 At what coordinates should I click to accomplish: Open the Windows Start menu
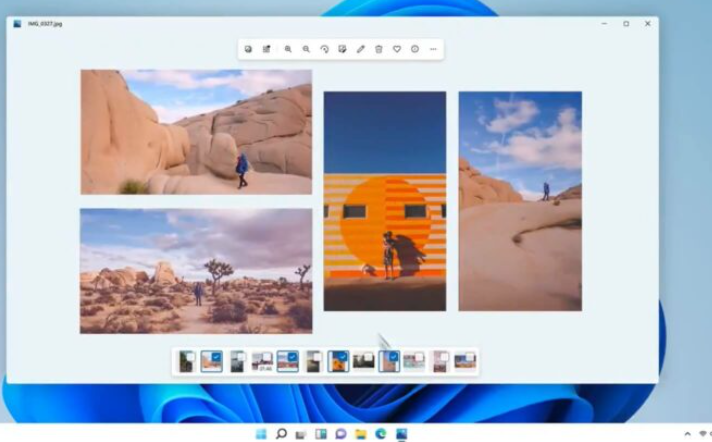tap(261, 434)
